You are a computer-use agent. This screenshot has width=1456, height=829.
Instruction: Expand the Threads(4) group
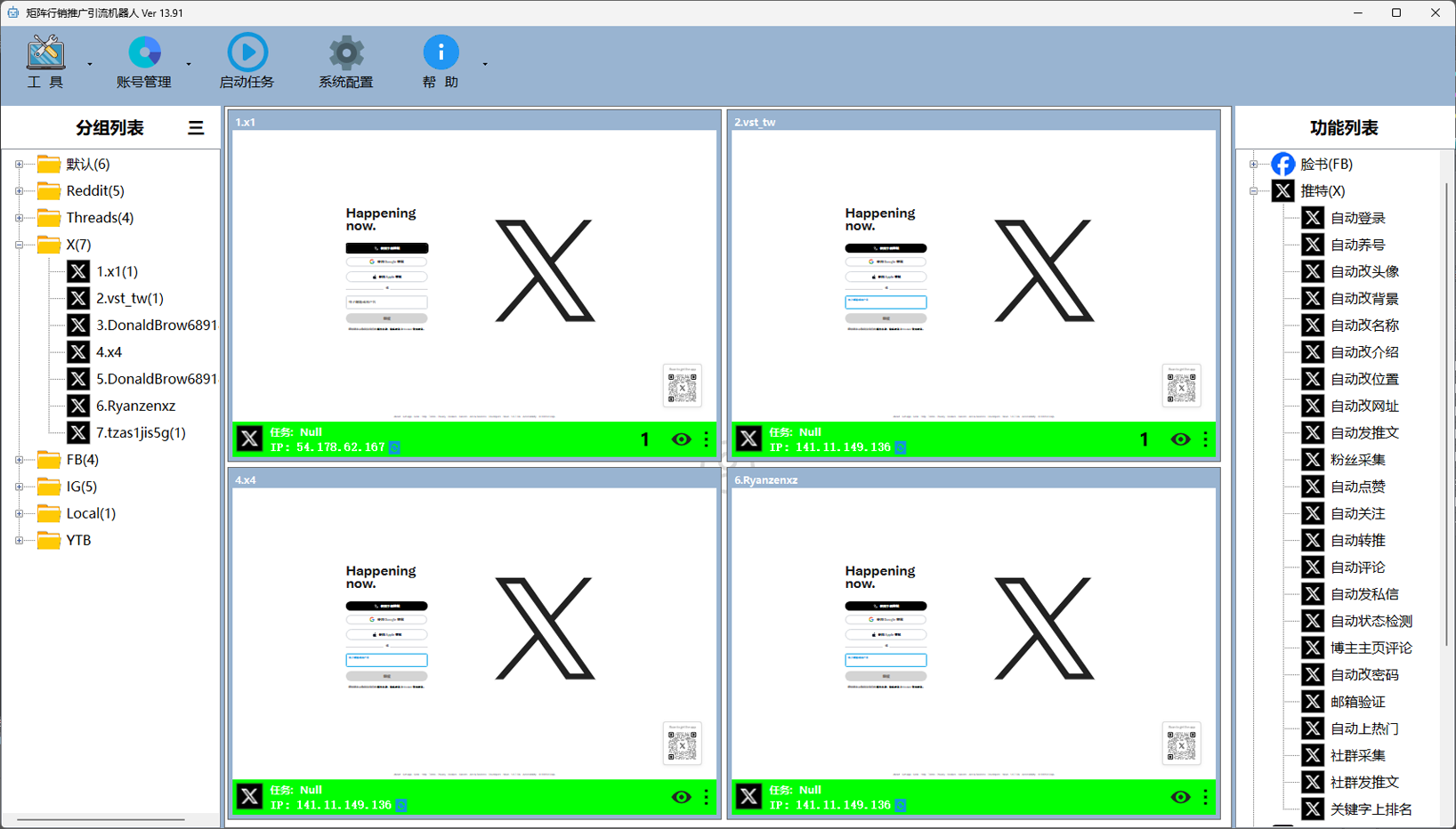click(19, 218)
